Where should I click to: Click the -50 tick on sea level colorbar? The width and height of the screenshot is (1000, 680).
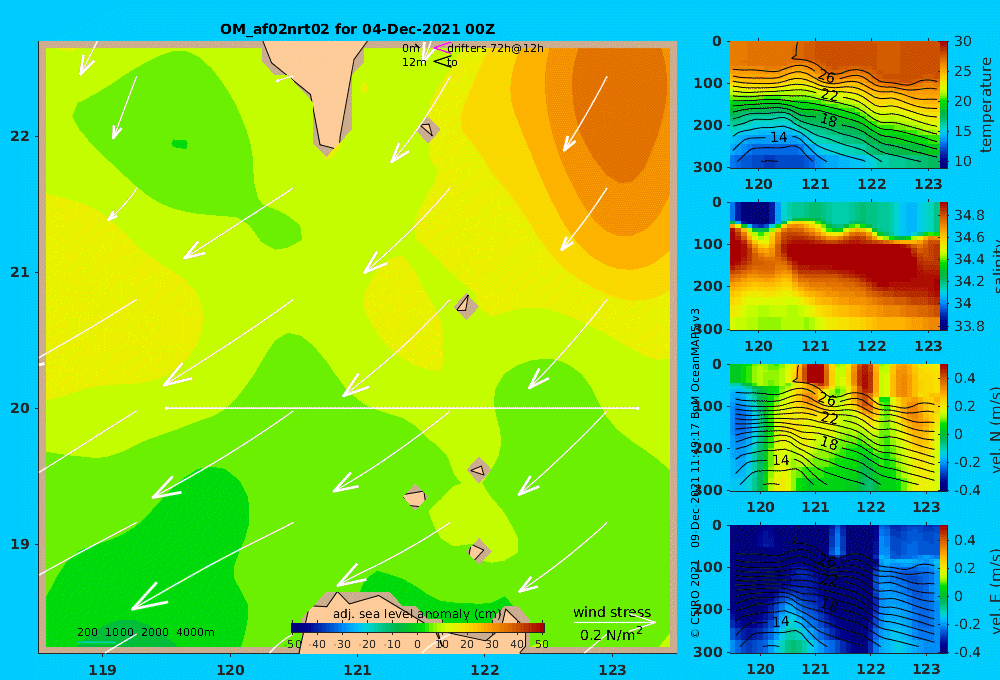[294, 644]
